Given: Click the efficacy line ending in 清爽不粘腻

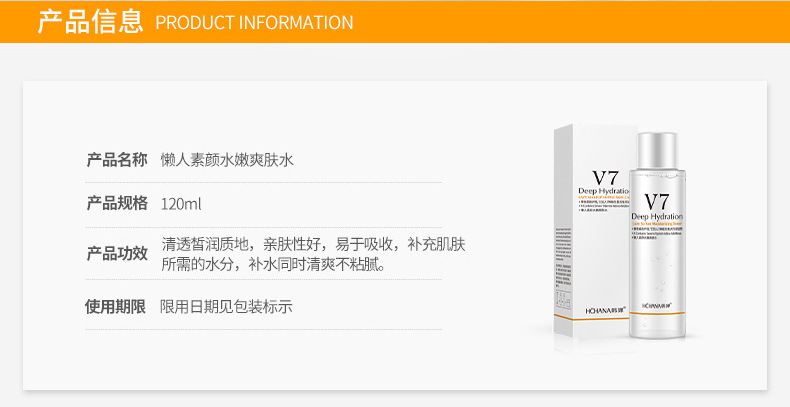Looking at the screenshot, I should (273, 264).
